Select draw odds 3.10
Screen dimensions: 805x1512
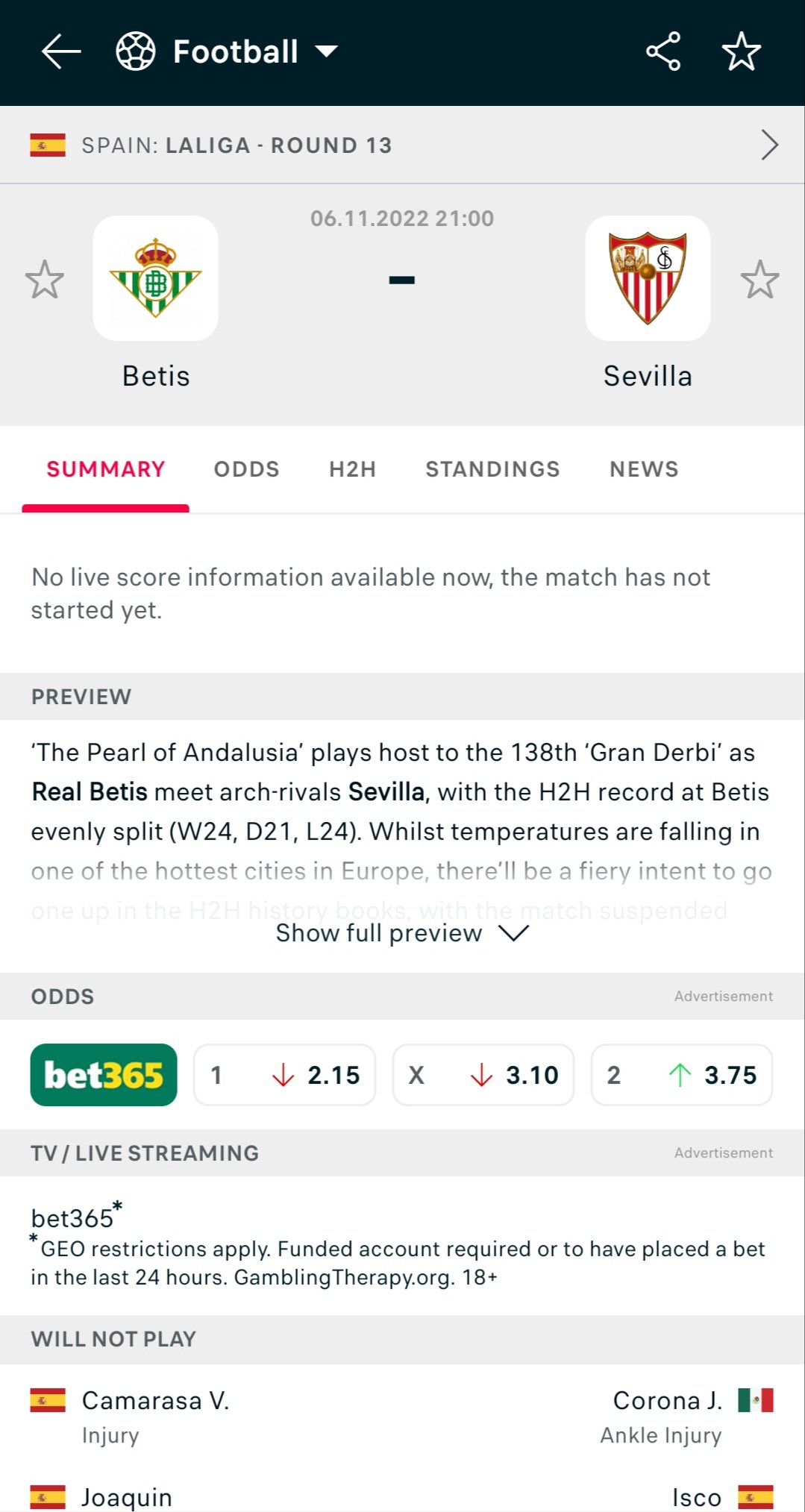(x=483, y=1075)
